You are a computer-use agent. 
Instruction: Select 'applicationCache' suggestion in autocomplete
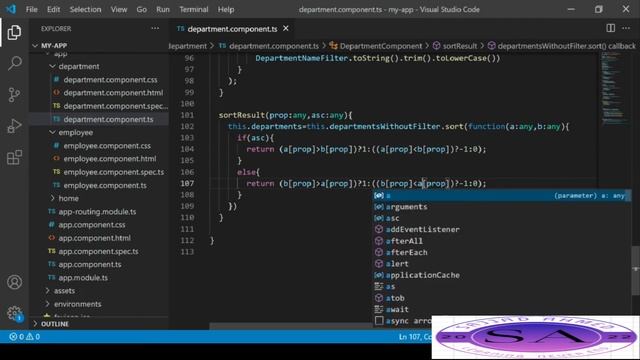coord(502,276)
